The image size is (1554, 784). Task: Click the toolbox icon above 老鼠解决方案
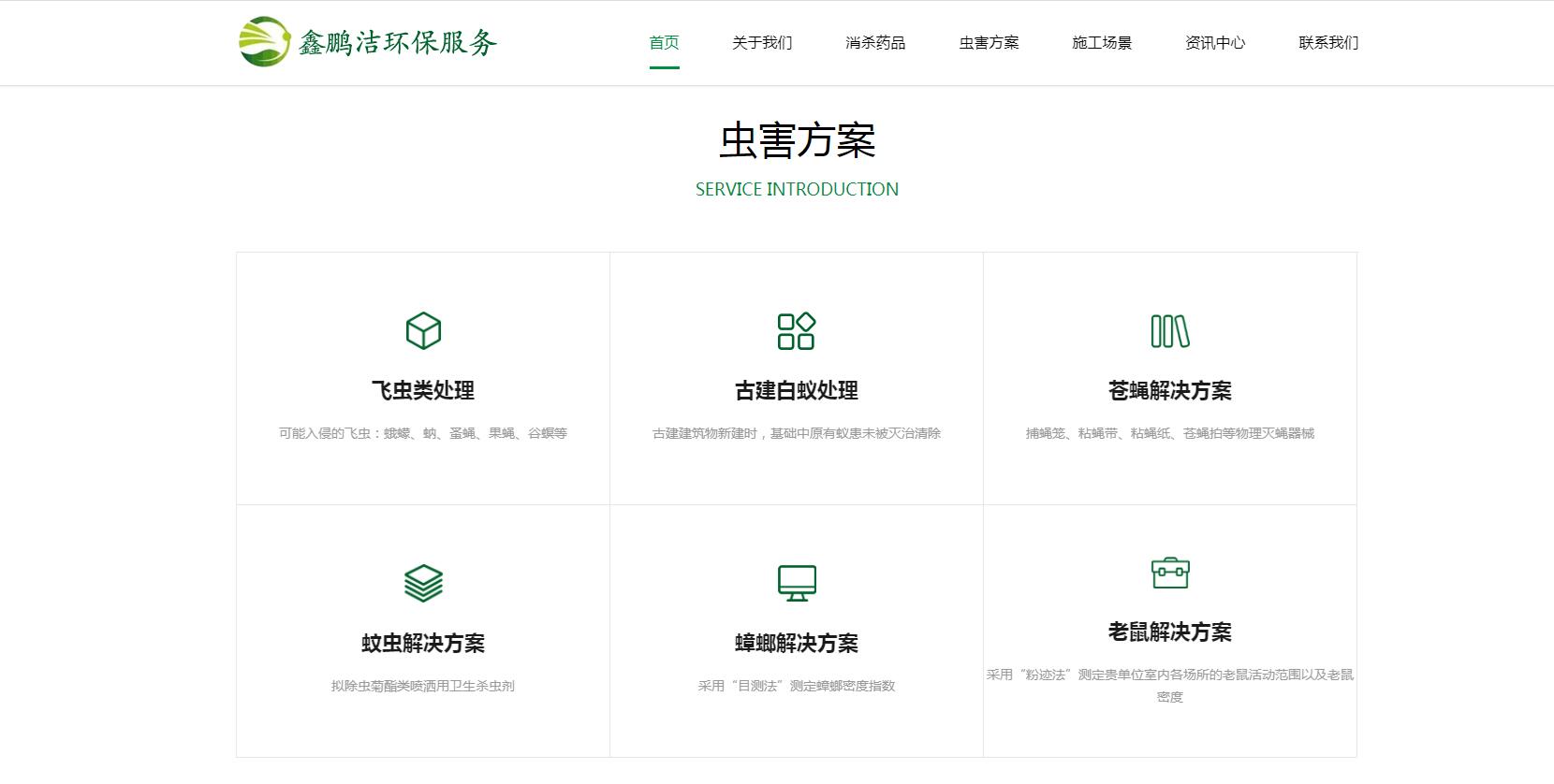click(x=1170, y=573)
